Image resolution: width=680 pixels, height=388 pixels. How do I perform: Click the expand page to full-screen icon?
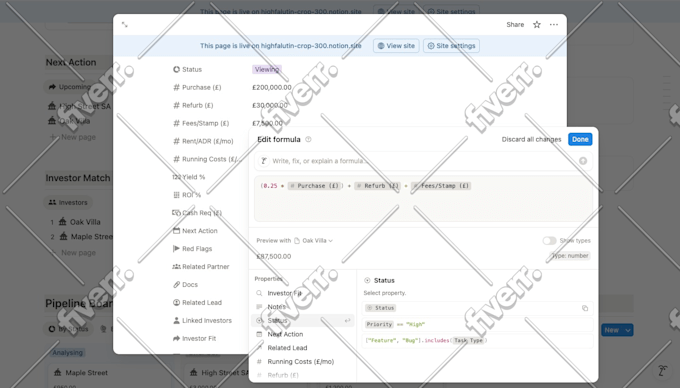[x=125, y=25]
